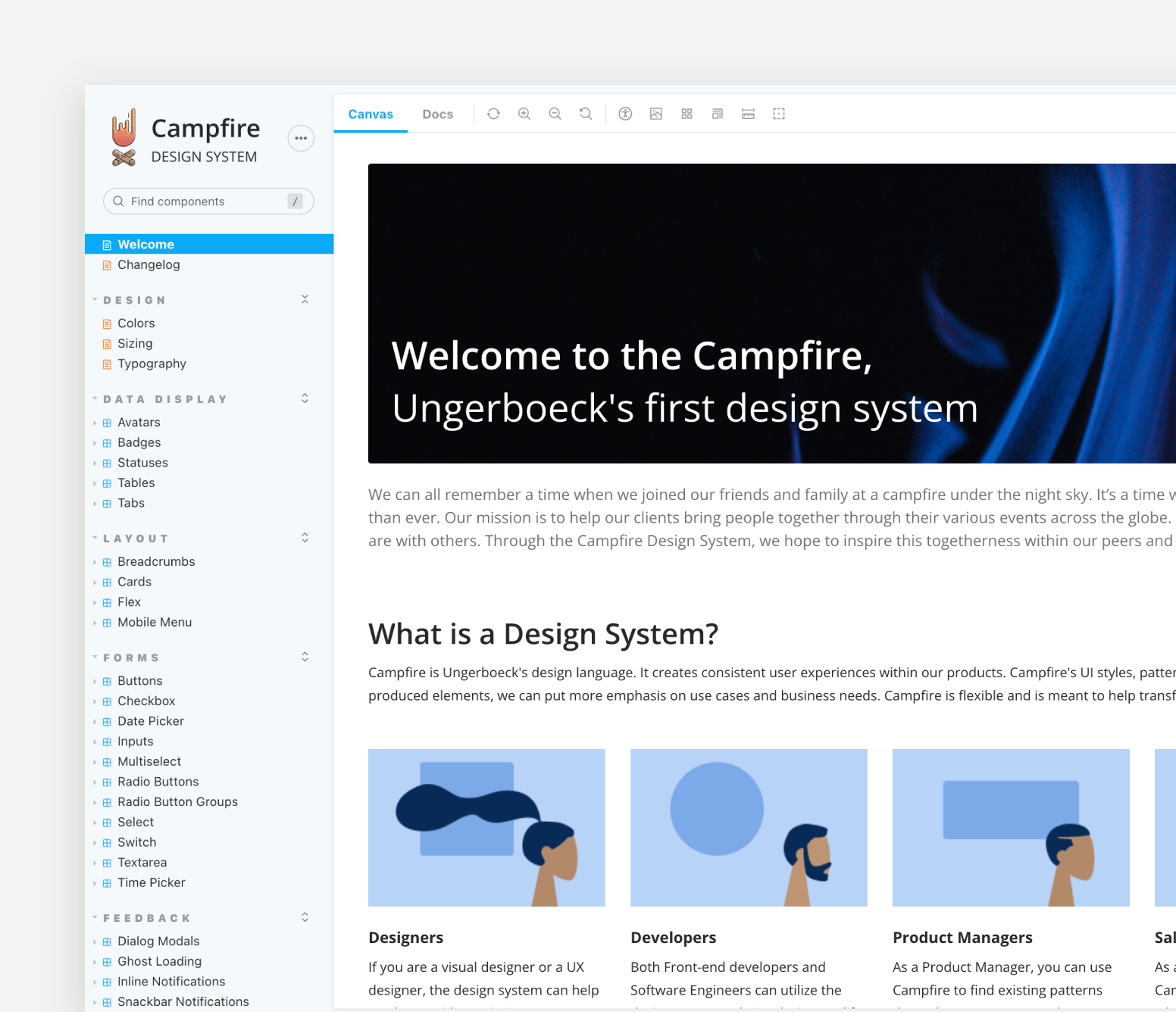Click the Welcome to the Campfire banner
Screen dimensions: 1176x1012
pos(772,314)
